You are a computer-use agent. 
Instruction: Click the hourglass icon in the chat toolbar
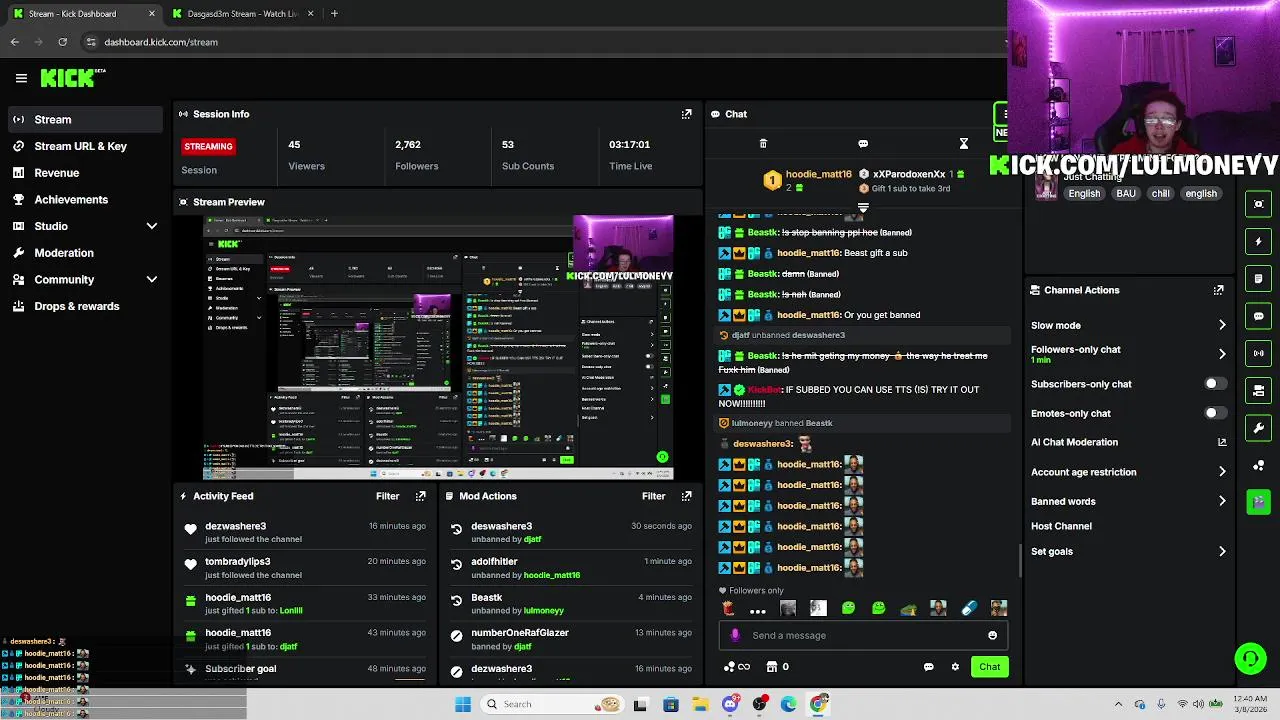click(963, 144)
